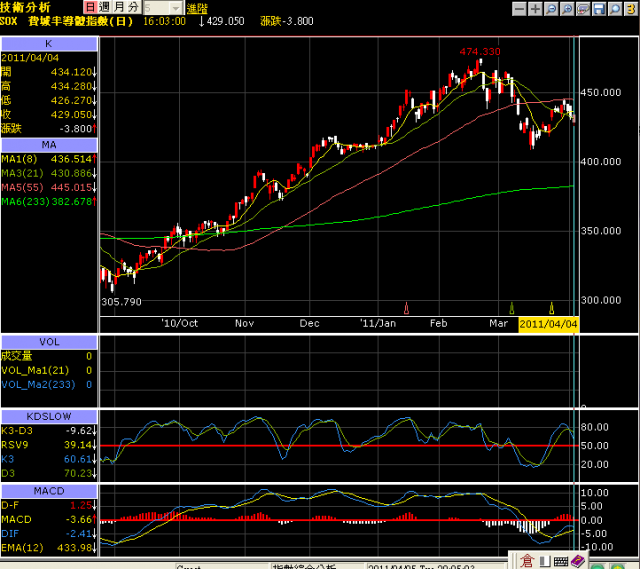Click the VOL_Ma2(233) label
The width and height of the screenshot is (640, 569).
[38, 385]
